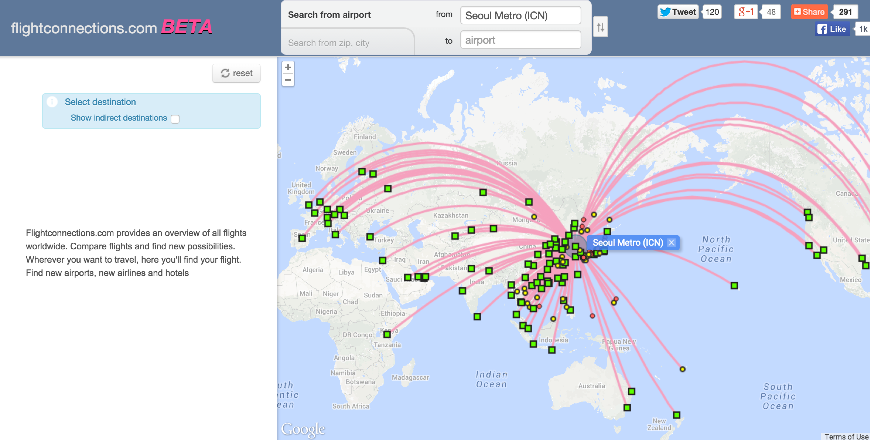Click the reset button

click(236, 73)
